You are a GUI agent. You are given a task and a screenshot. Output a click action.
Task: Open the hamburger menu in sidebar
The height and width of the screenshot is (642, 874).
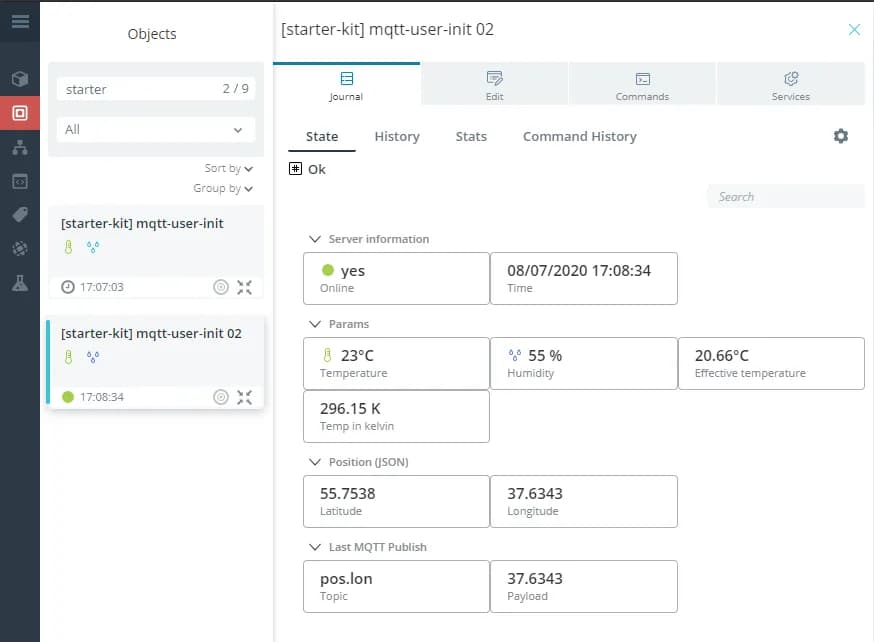click(x=20, y=21)
